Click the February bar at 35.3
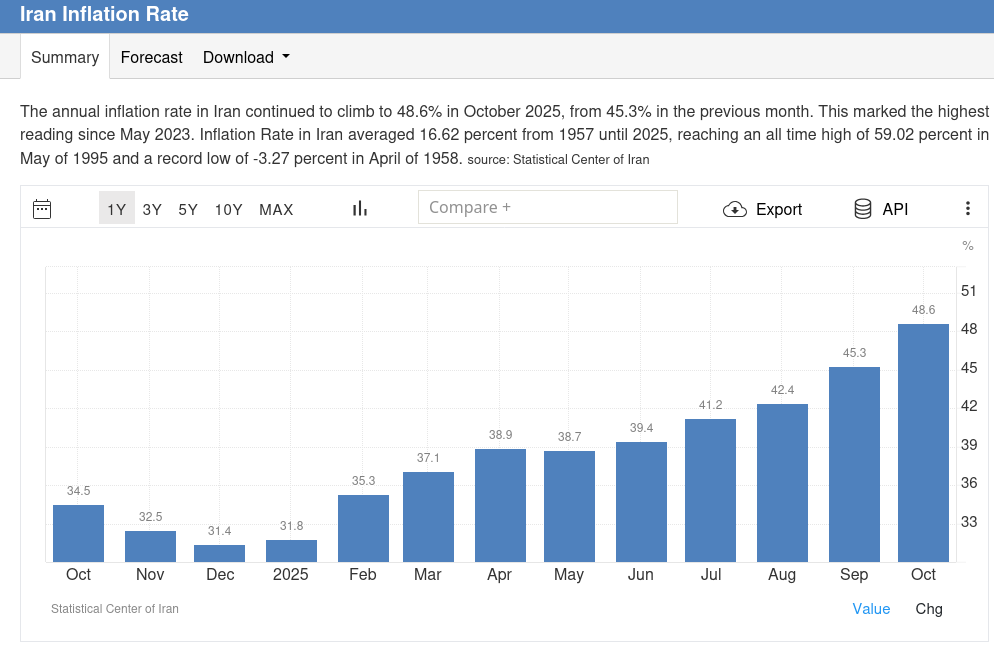Screen dimensions: 994x649 point(363,529)
